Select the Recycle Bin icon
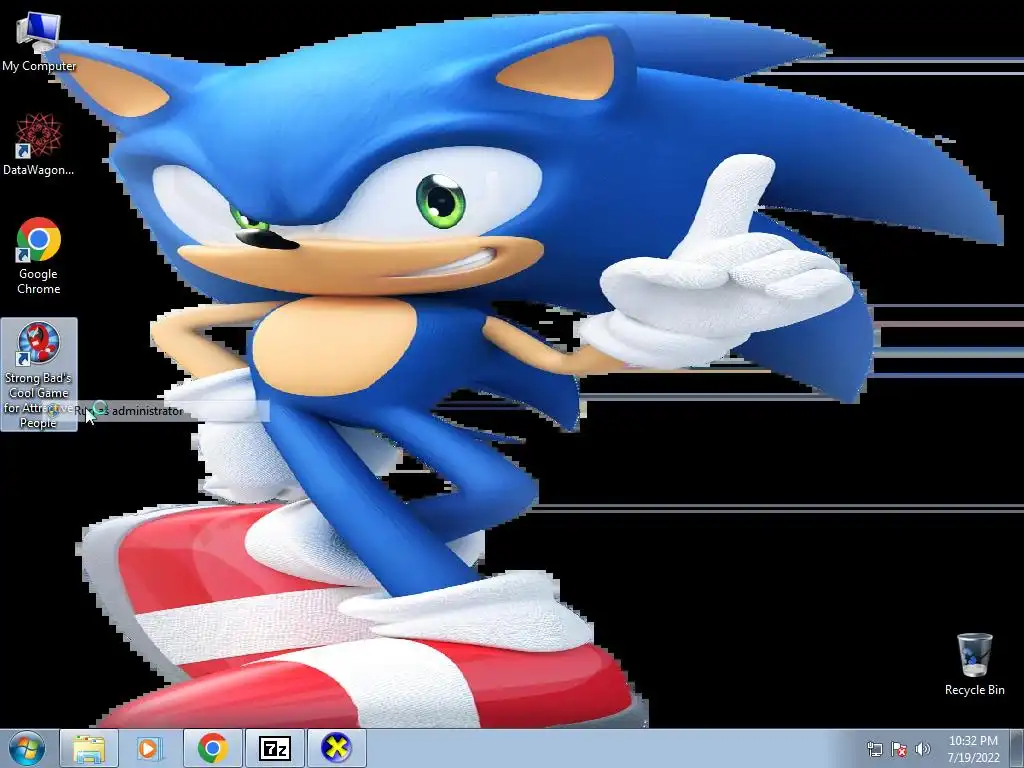Screen dimensions: 1024x768 [x=974, y=664]
